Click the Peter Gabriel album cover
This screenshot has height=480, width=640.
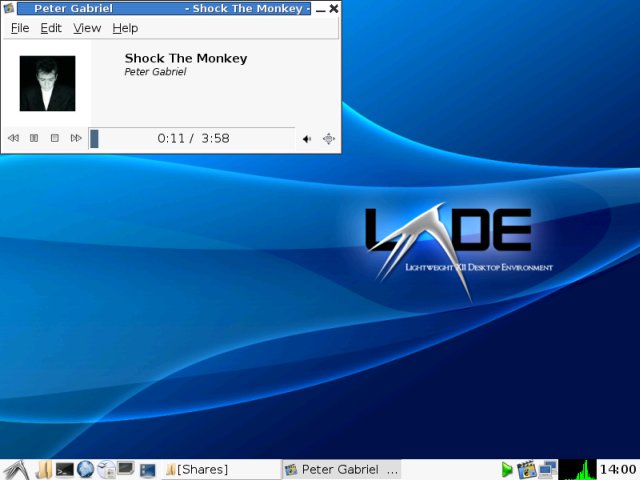tap(47, 83)
